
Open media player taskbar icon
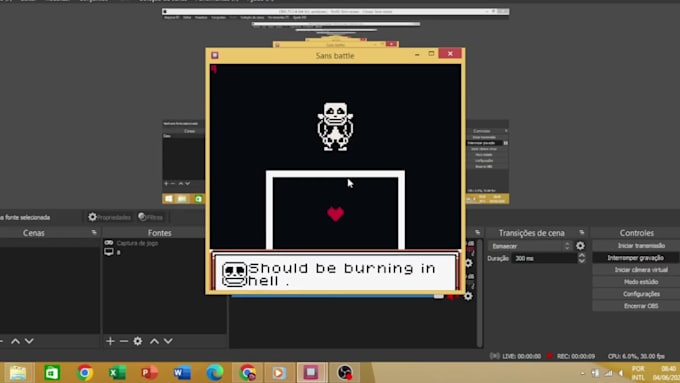tap(279, 373)
